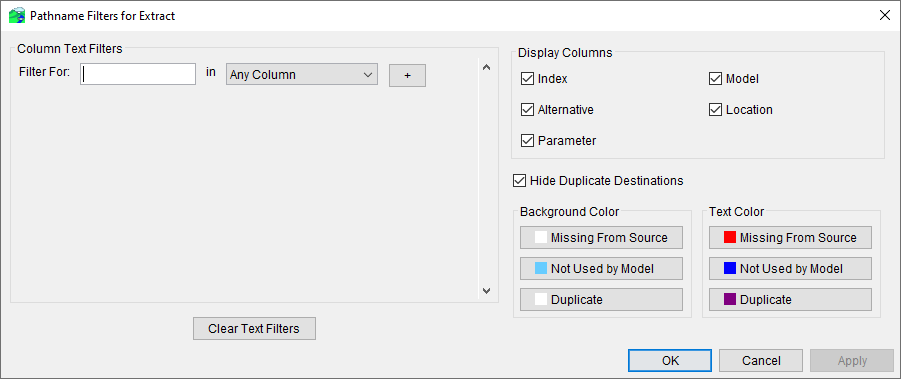Image resolution: width=901 pixels, height=379 pixels.
Task: Click the Filter For text field
Action: pos(138,74)
